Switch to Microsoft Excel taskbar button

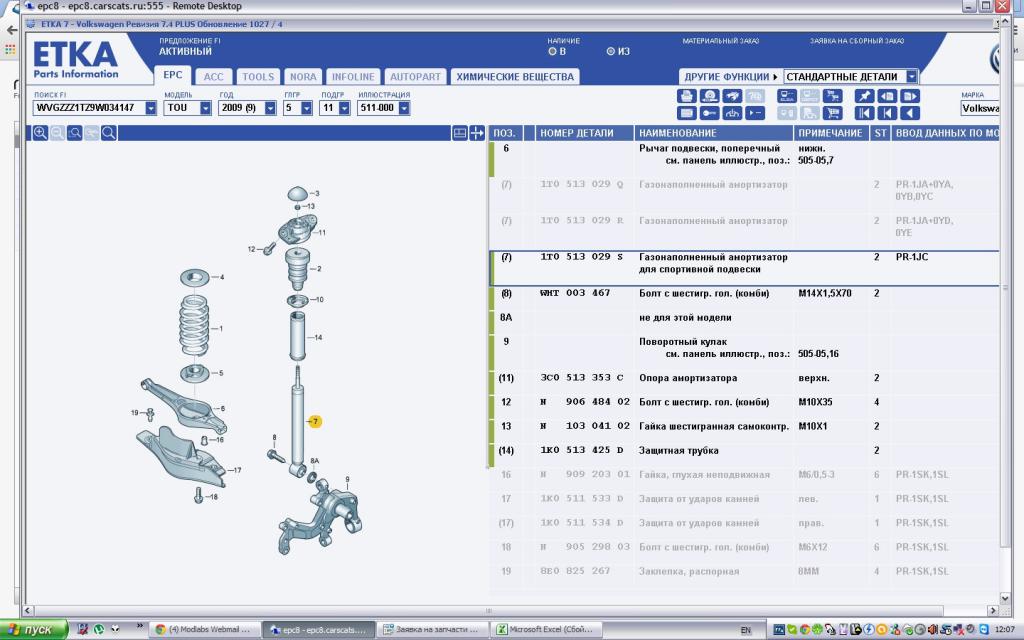(x=546, y=630)
